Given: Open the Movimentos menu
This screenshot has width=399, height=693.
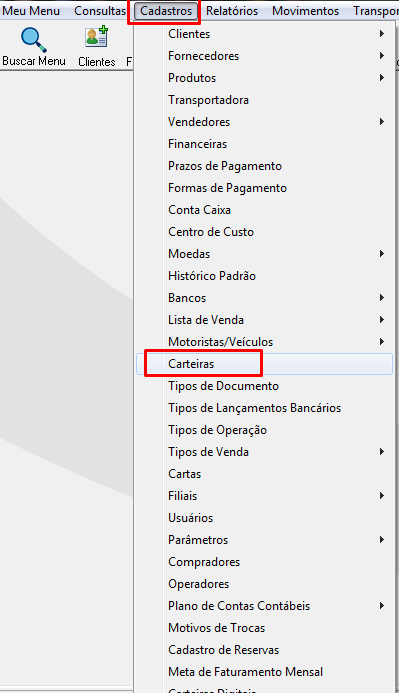Looking at the screenshot, I should [305, 11].
